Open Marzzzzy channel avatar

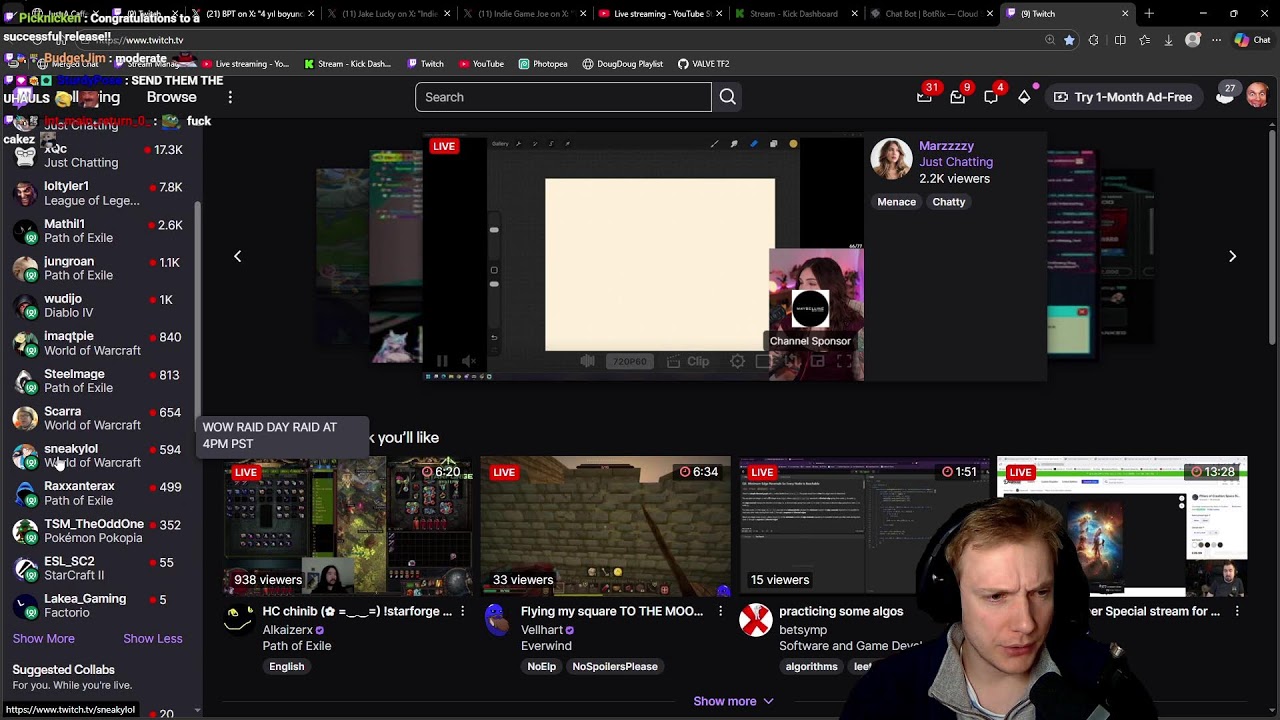(x=891, y=160)
